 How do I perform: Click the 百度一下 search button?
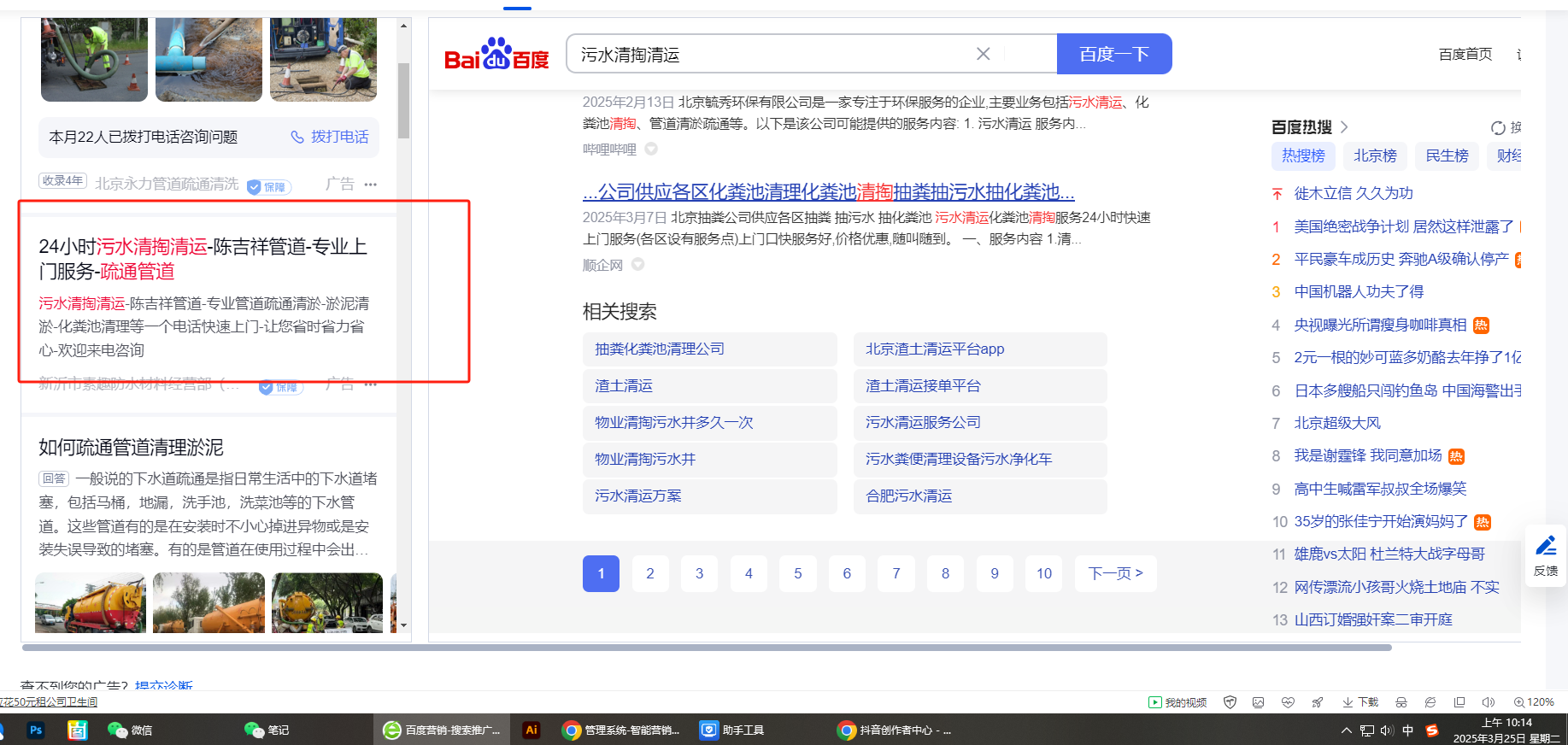tap(1113, 55)
